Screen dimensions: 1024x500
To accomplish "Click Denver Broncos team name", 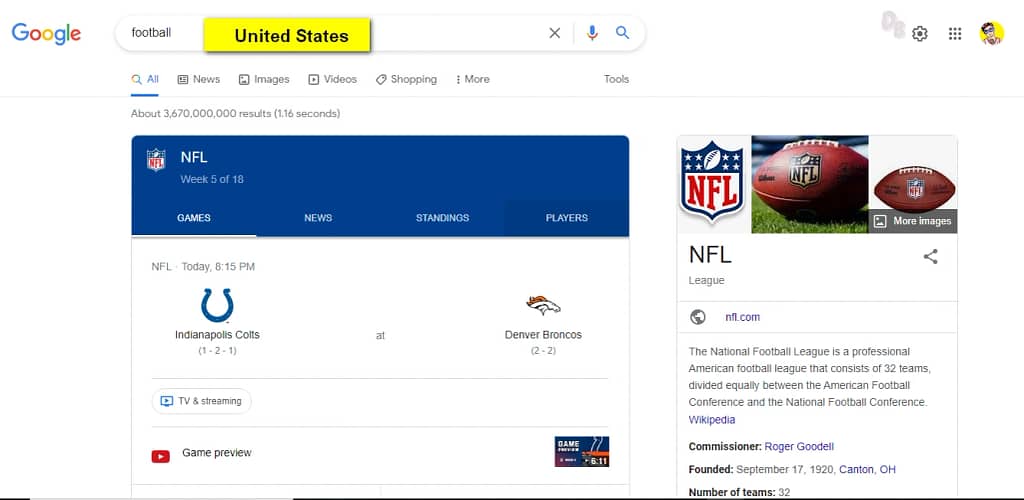I will pyautogui.click(x=543, y=335).
